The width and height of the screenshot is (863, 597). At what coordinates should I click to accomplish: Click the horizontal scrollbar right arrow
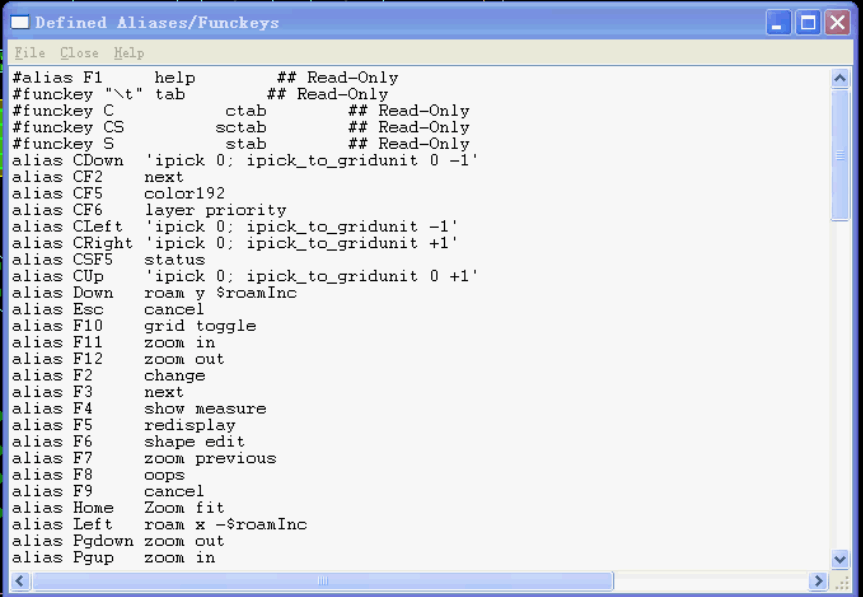(x=818, y=580)
